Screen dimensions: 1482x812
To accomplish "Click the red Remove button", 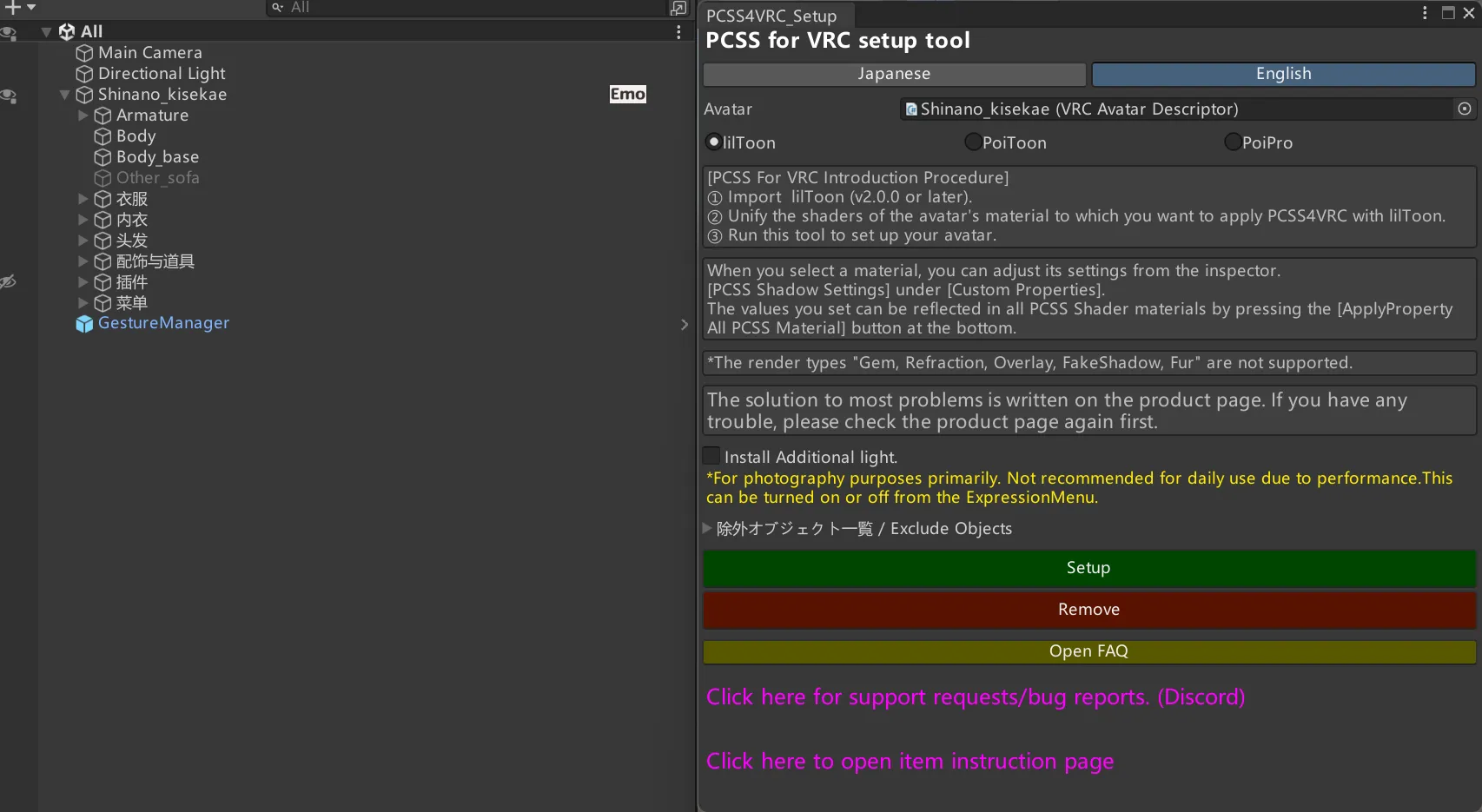I will [x=1089, y=610].
